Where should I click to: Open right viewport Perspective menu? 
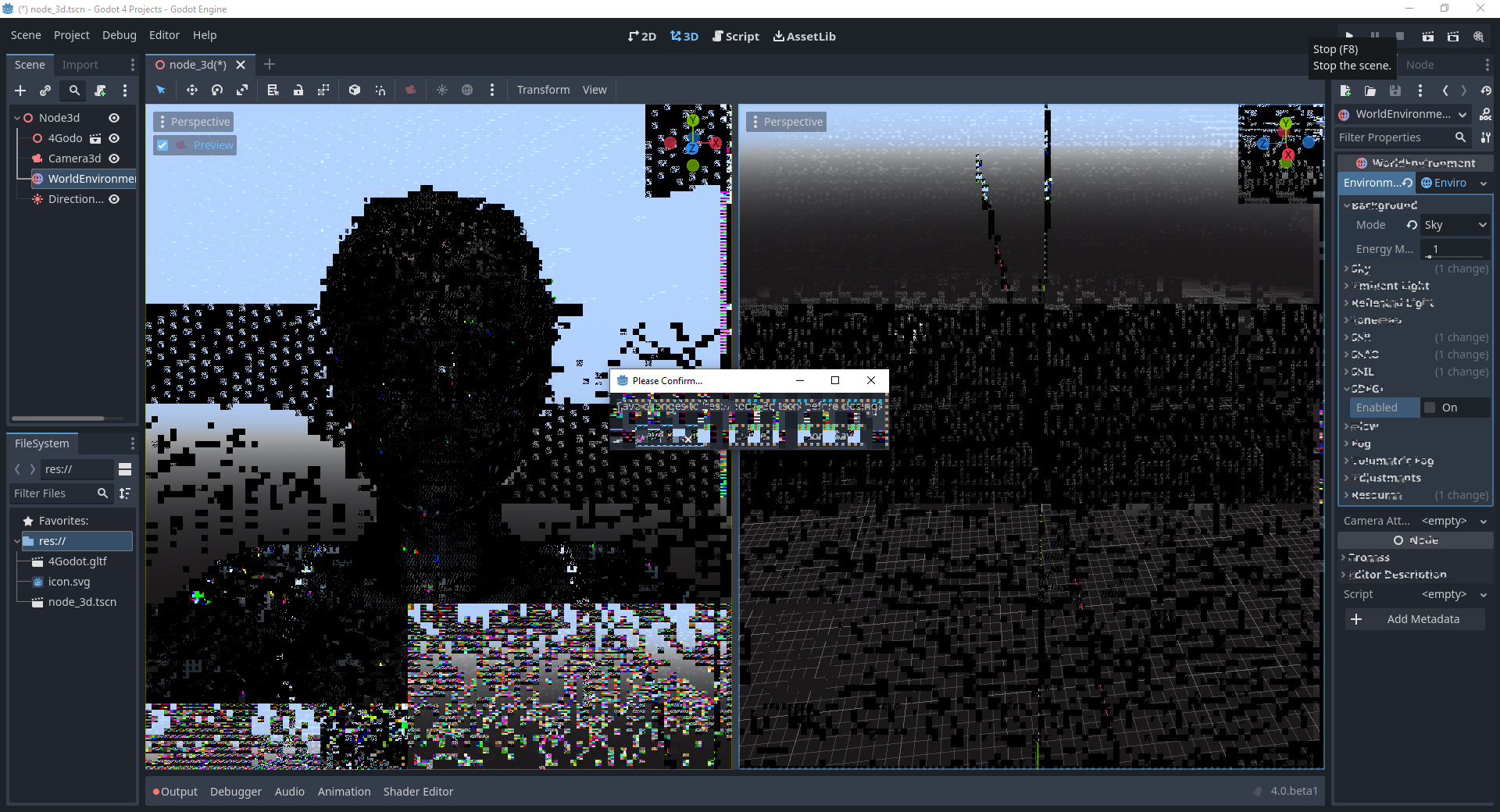coord(787,122)
